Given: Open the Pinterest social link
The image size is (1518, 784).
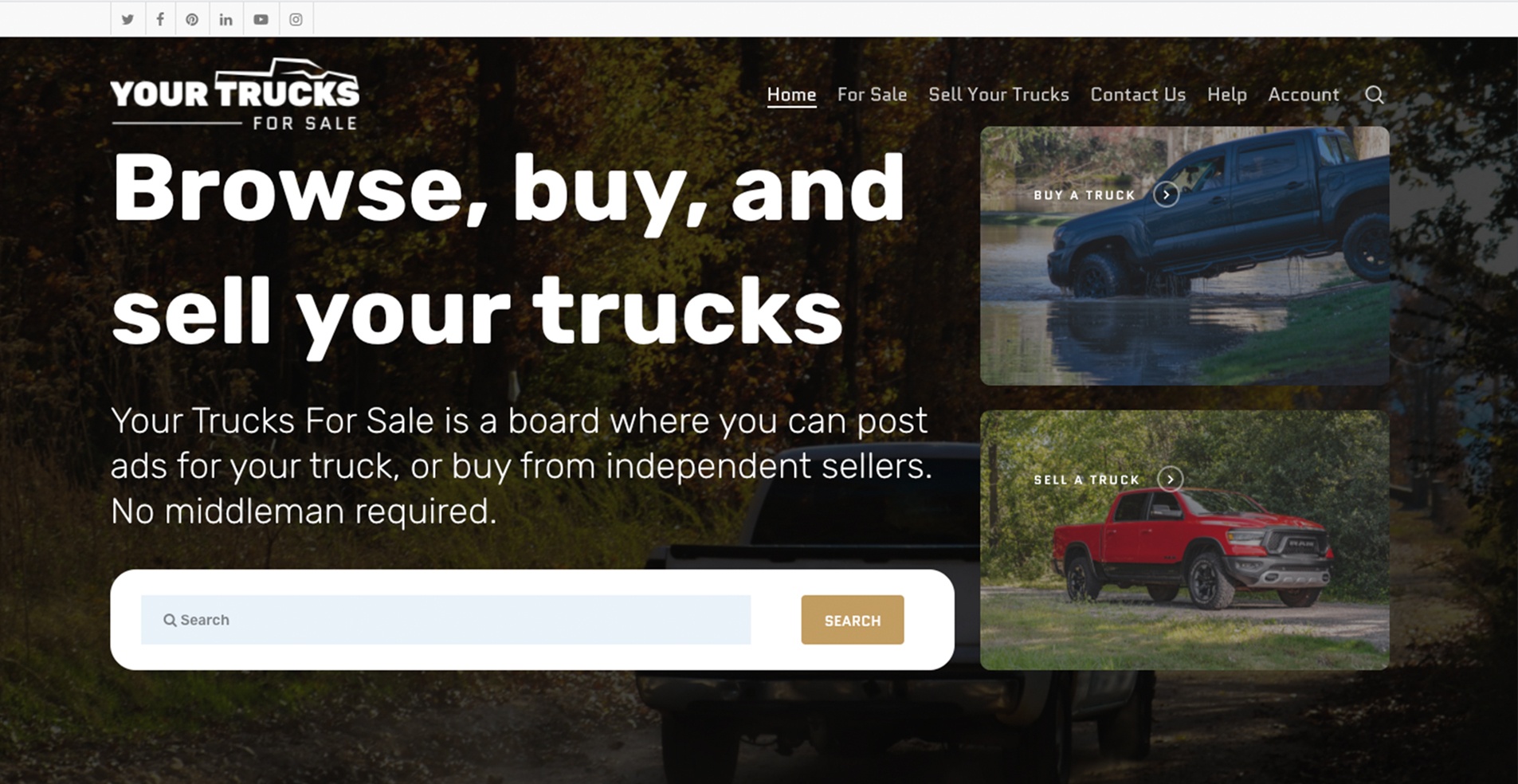Looking at the screenshot, I should pyautogui.click(x=192, y=20).
